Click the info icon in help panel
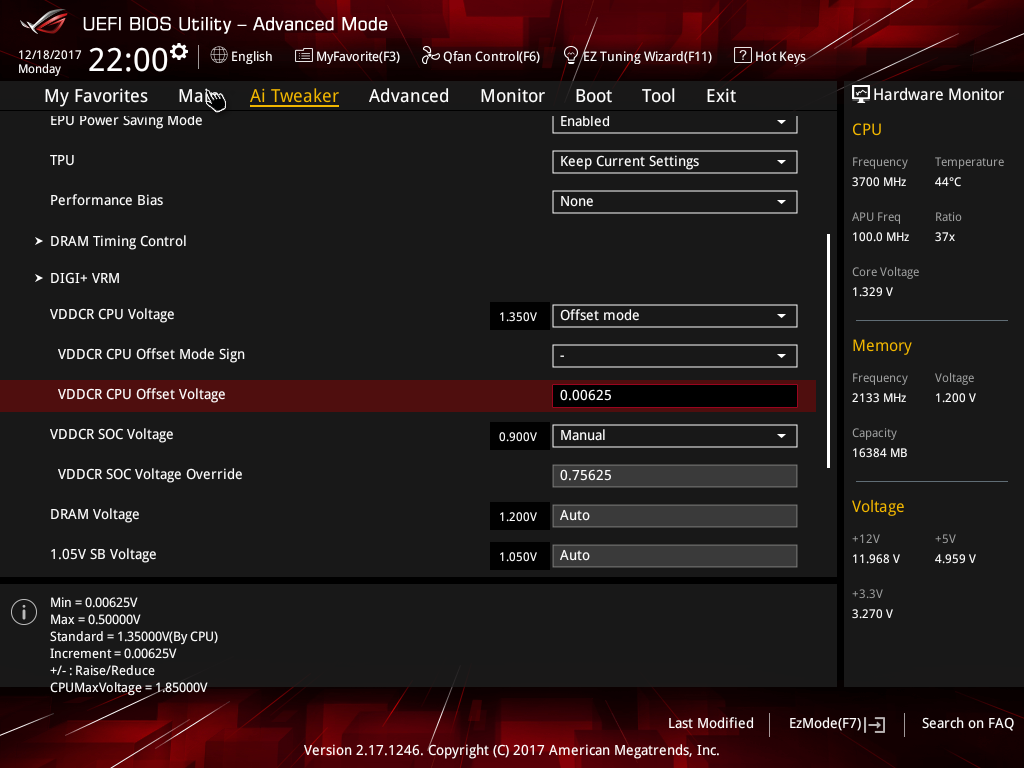 (24, 612)
